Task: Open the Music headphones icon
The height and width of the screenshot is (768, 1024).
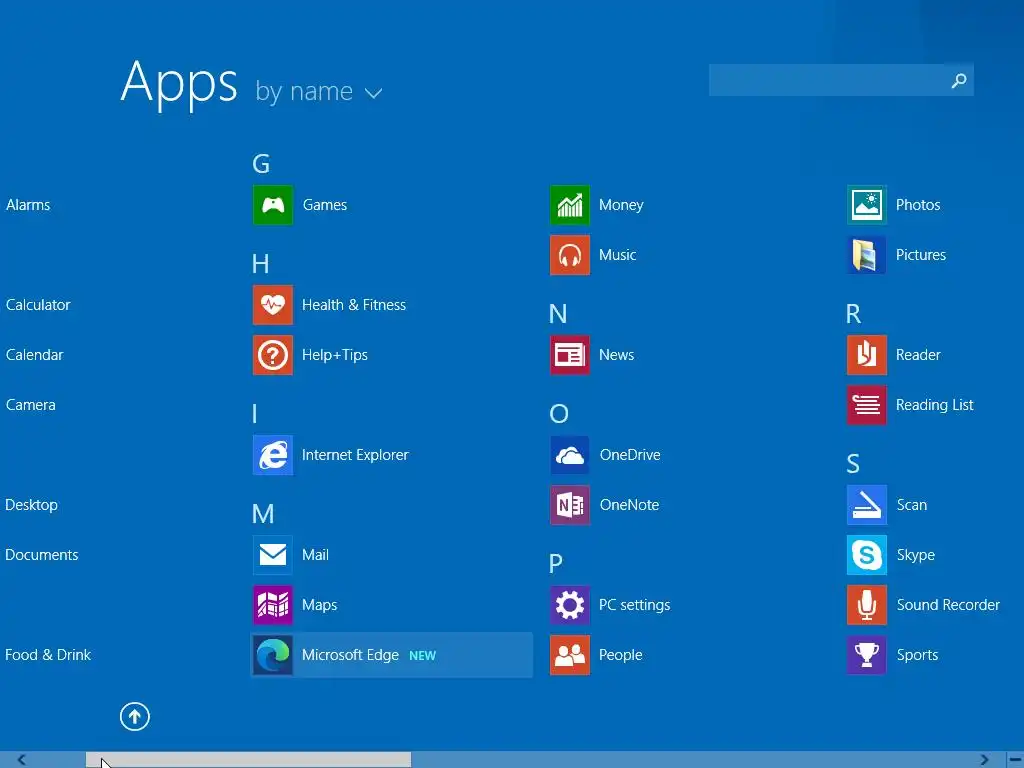Action: (x=569, y=255)
